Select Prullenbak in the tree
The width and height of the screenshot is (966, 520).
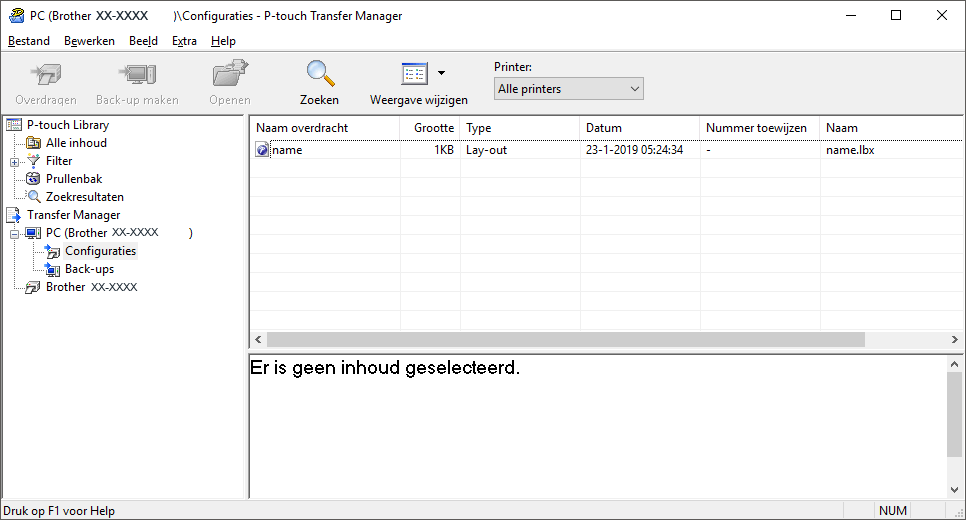coord(74,179)
